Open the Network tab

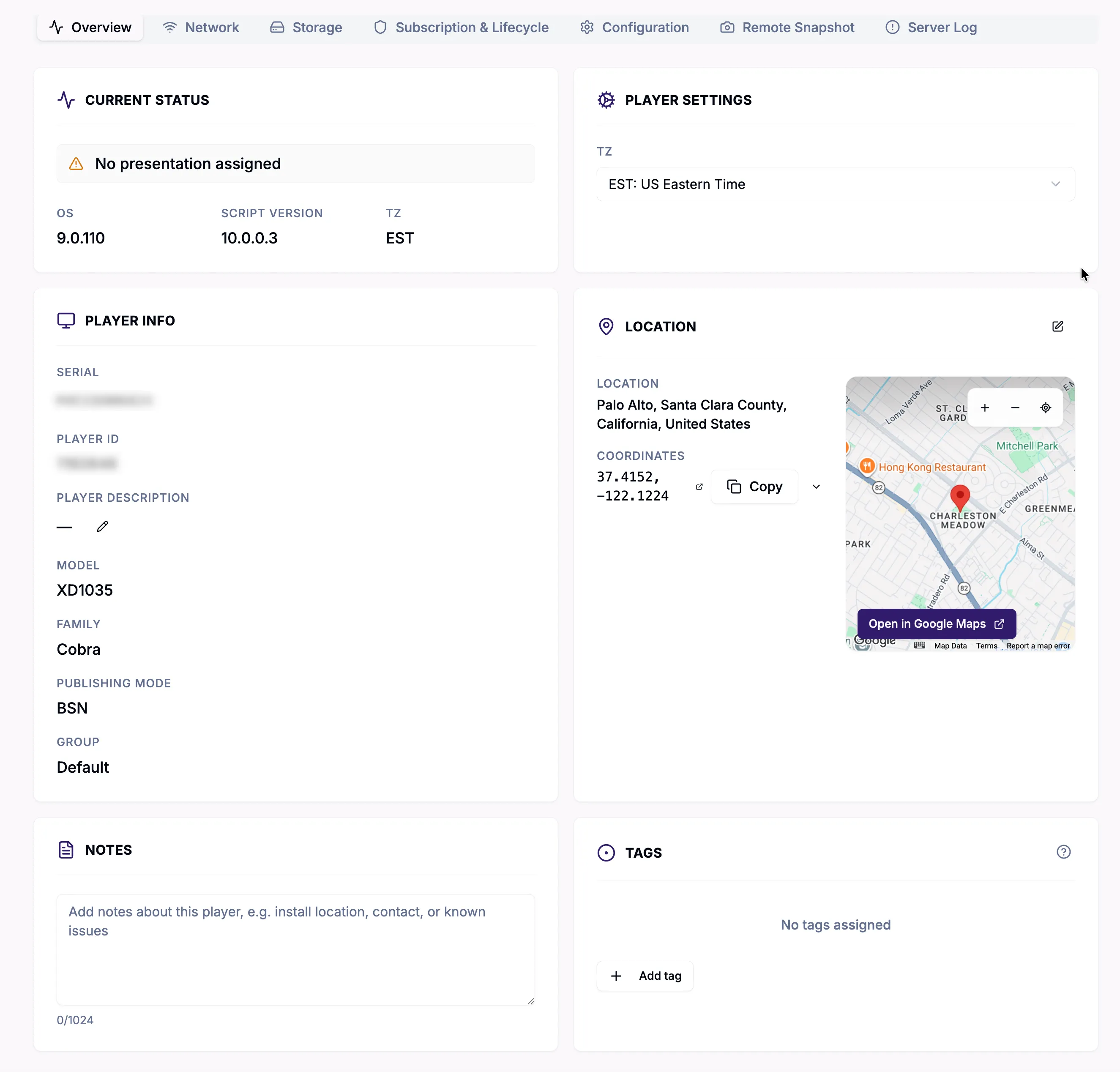201,27
